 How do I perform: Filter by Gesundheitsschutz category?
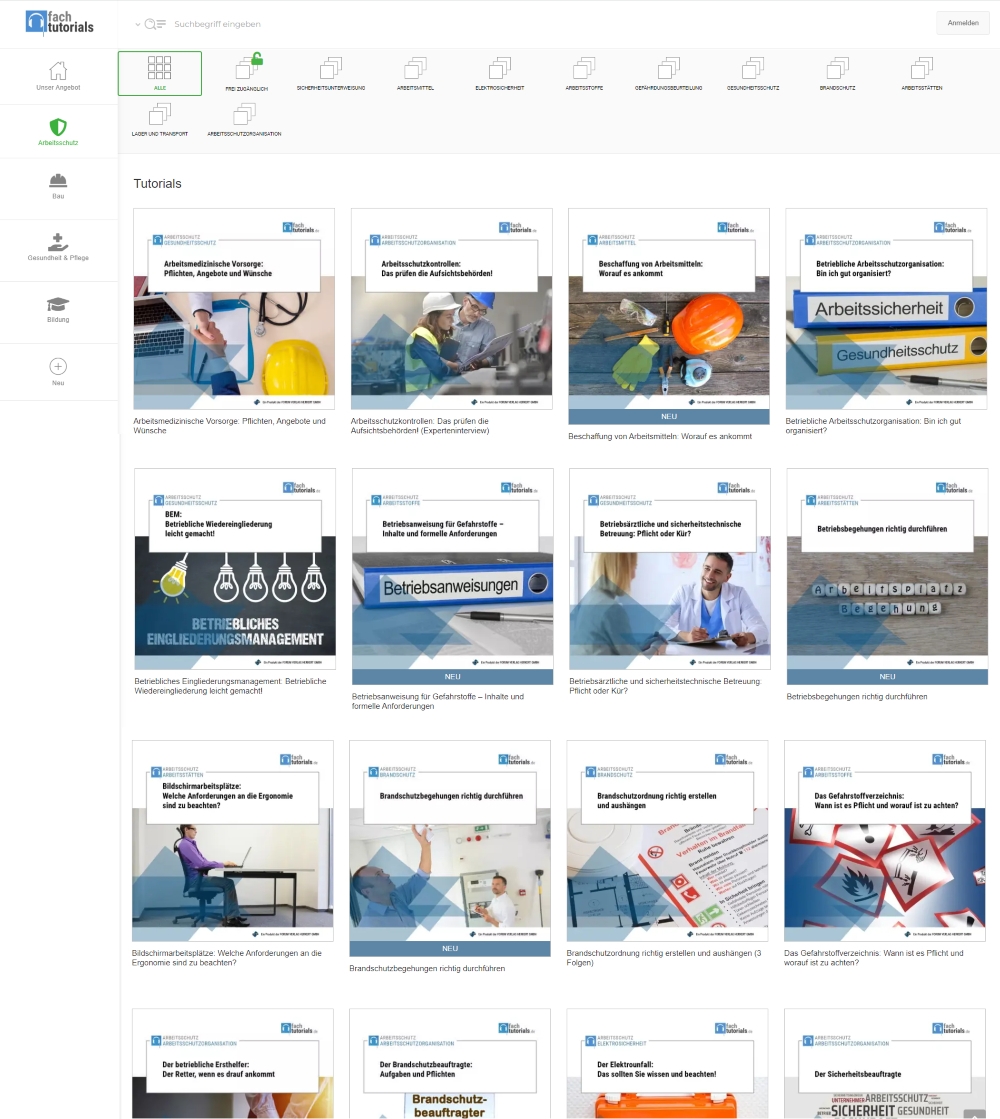[753, 73]
